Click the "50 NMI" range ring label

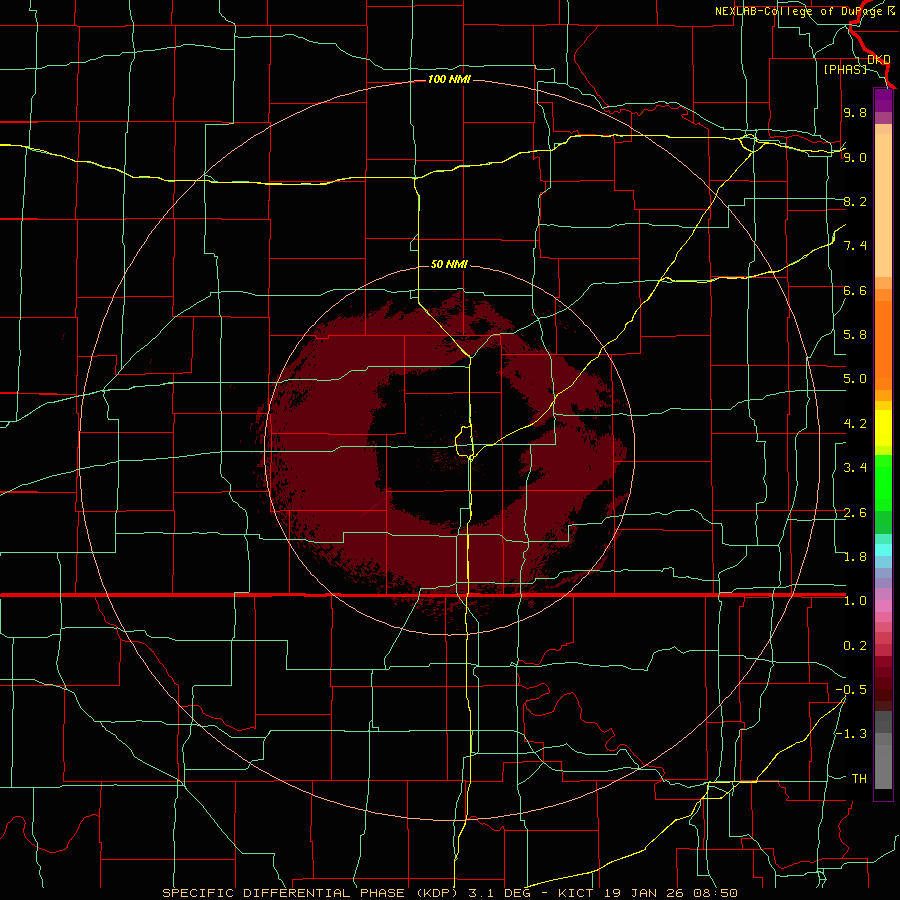pos(449,264)
